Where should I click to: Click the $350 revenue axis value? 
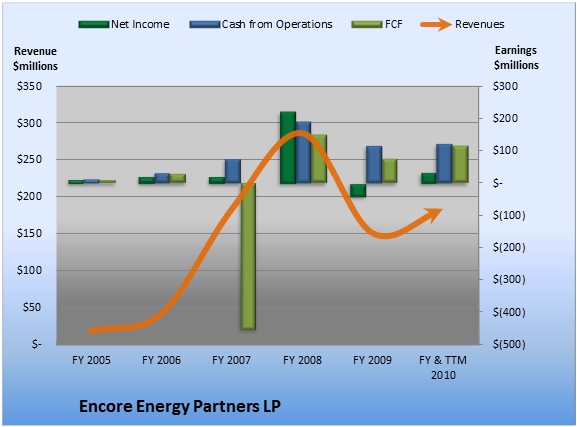[x=29, y=86]
